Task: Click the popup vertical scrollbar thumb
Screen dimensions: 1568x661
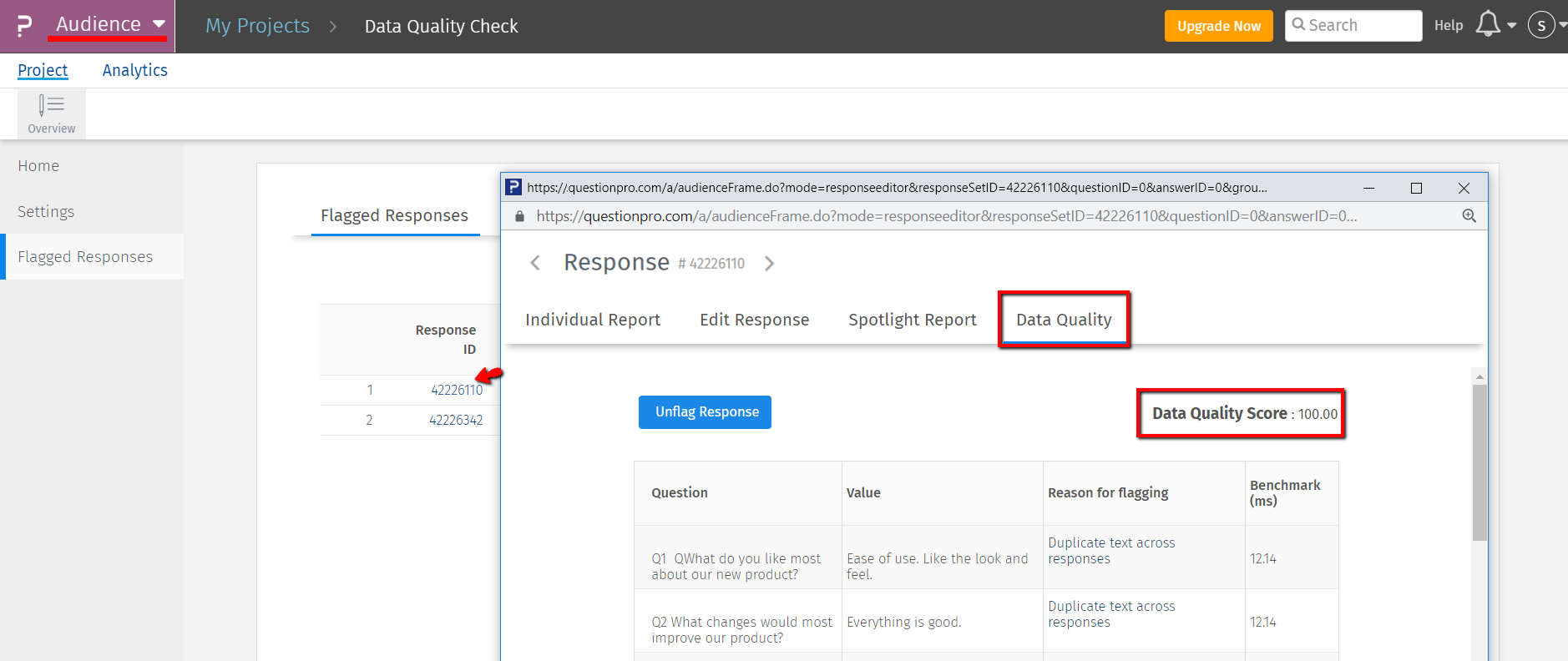Action: [x=1479, y=462]
